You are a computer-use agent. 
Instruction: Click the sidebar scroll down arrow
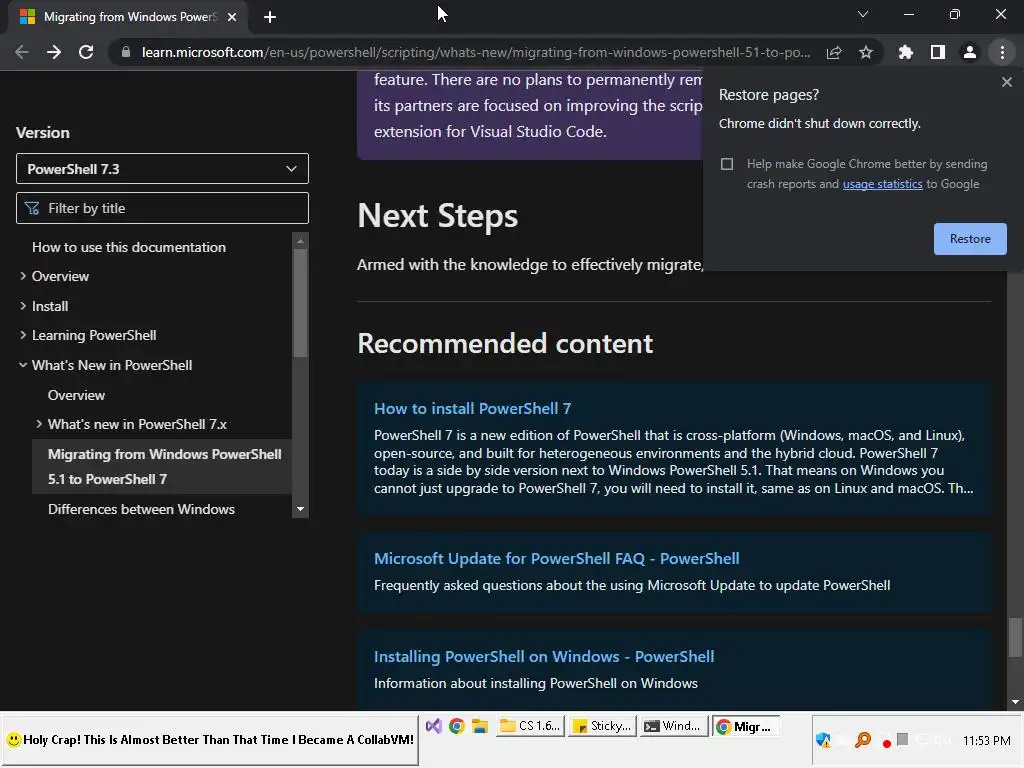[300, 509]
